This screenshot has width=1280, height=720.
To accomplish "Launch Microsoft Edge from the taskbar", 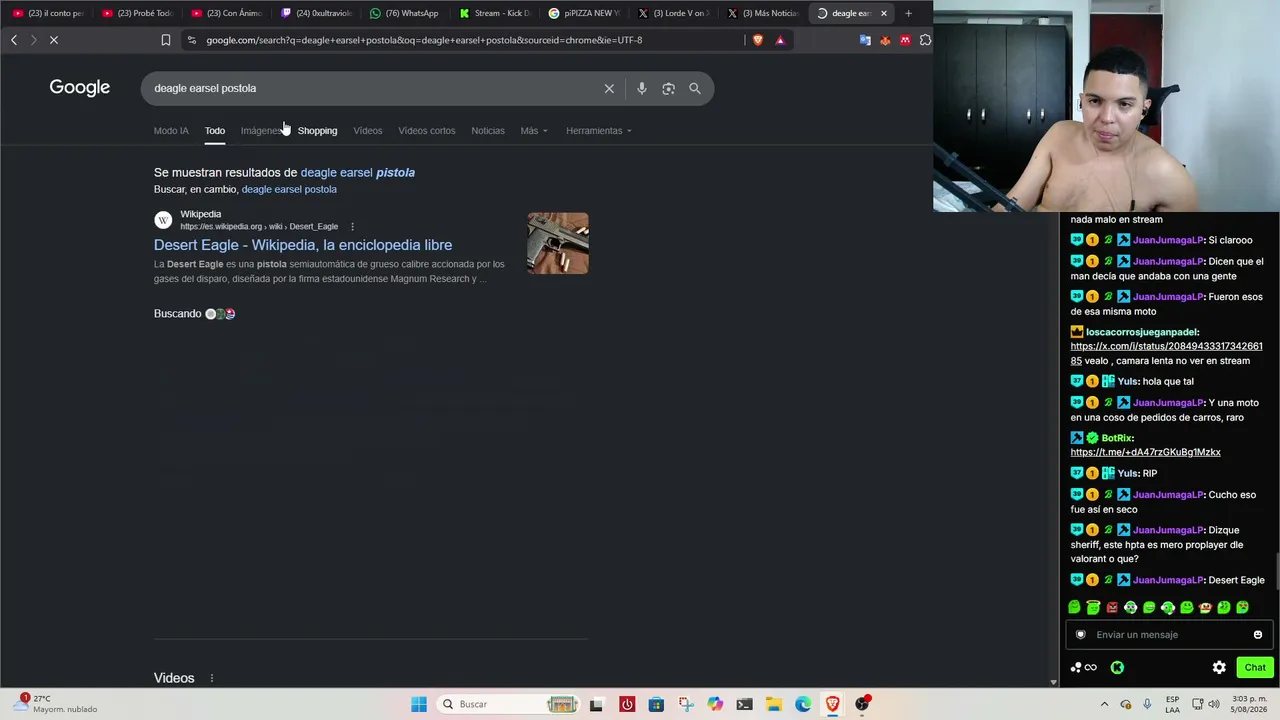I will (x=803, y=704).
